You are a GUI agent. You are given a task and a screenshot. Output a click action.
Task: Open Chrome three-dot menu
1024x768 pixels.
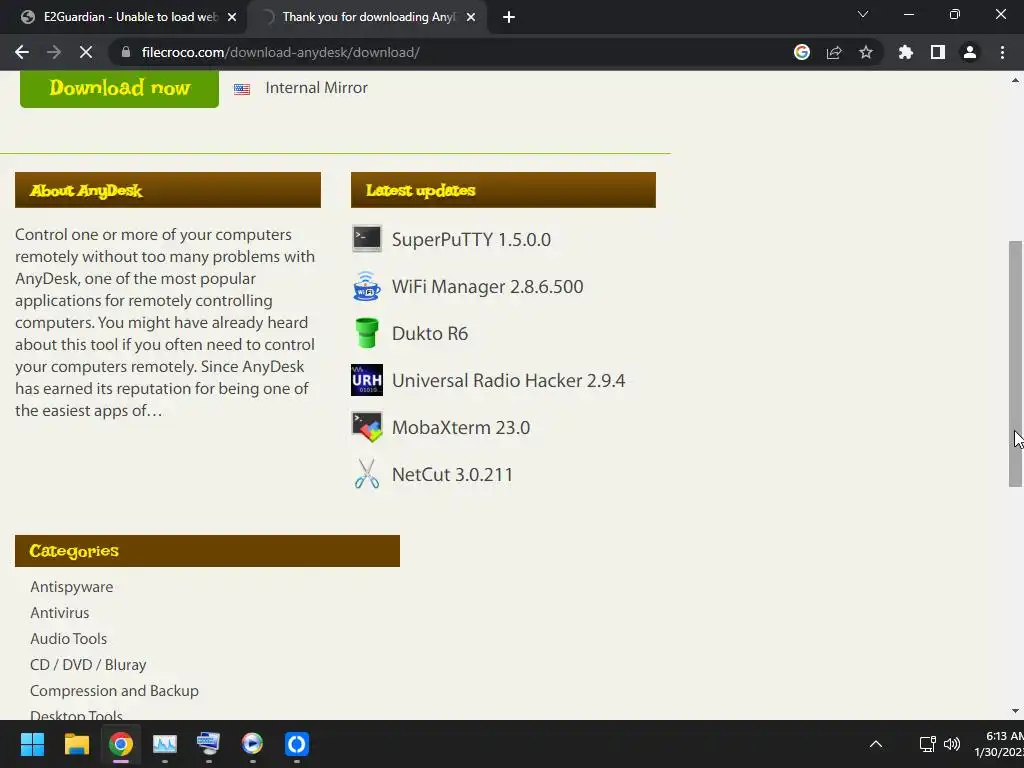click(1002, 52)
